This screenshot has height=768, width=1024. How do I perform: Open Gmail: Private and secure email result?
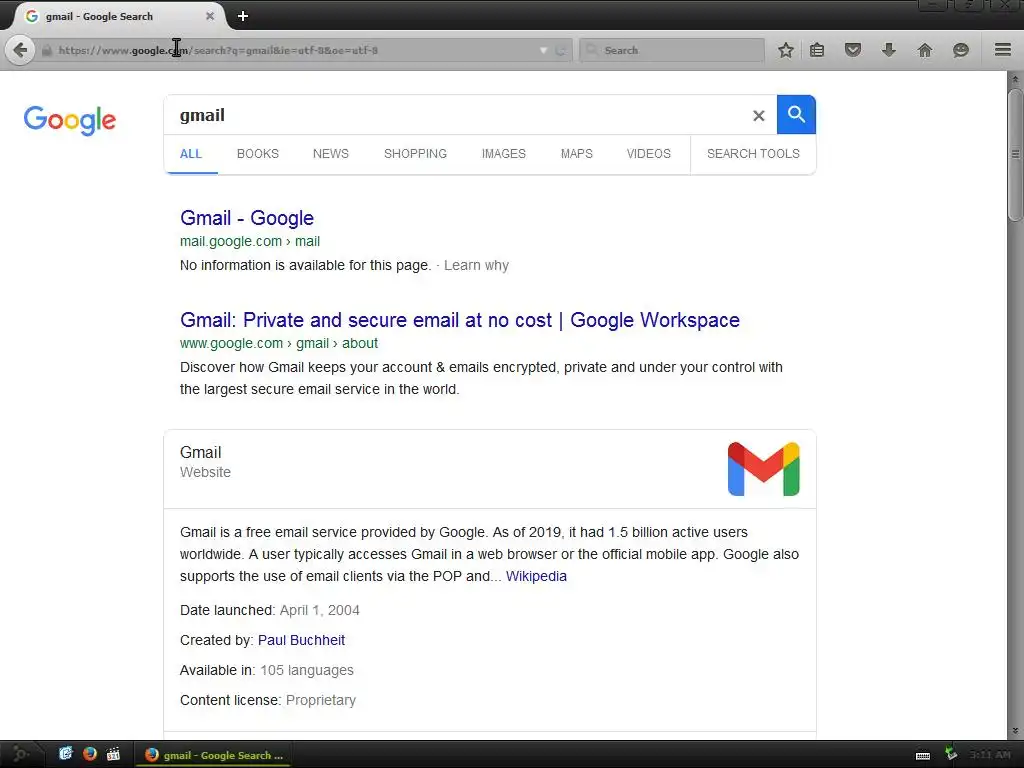click(460, 320)
